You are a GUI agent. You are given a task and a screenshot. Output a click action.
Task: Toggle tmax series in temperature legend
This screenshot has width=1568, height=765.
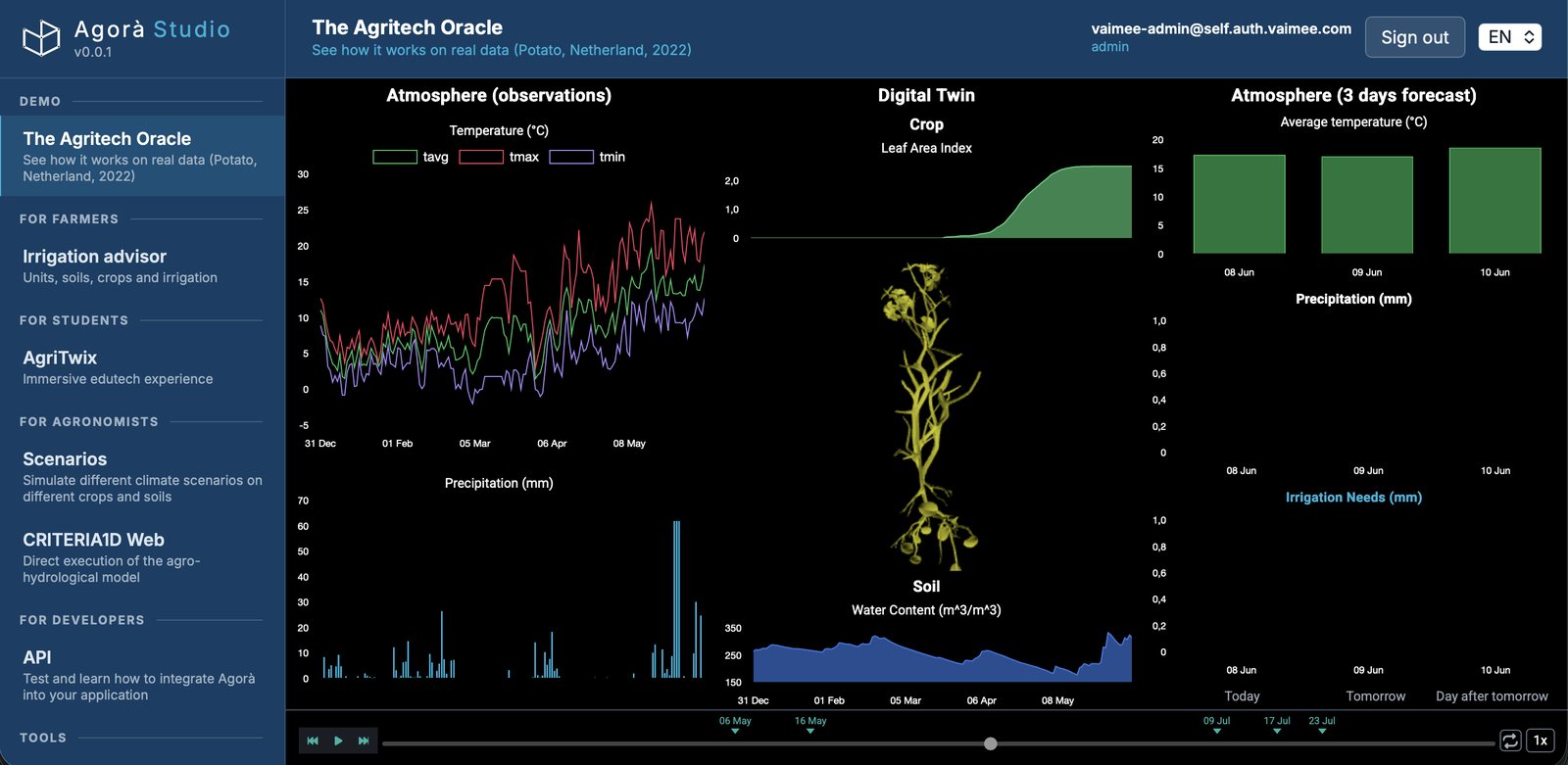(x=499, y=157)
